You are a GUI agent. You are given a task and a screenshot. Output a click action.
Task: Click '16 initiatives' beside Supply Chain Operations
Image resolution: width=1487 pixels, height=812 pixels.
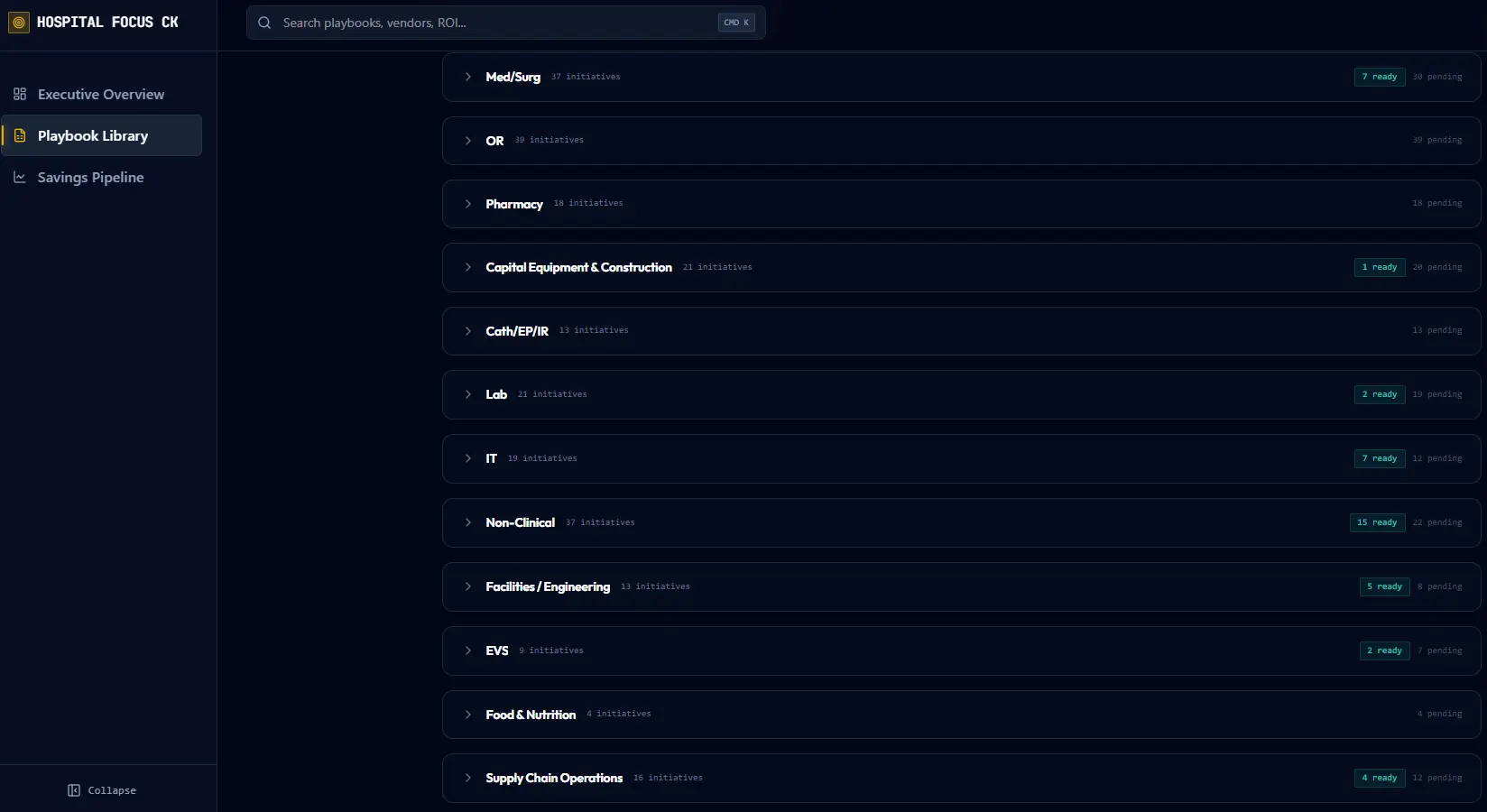tap(668, 778)
